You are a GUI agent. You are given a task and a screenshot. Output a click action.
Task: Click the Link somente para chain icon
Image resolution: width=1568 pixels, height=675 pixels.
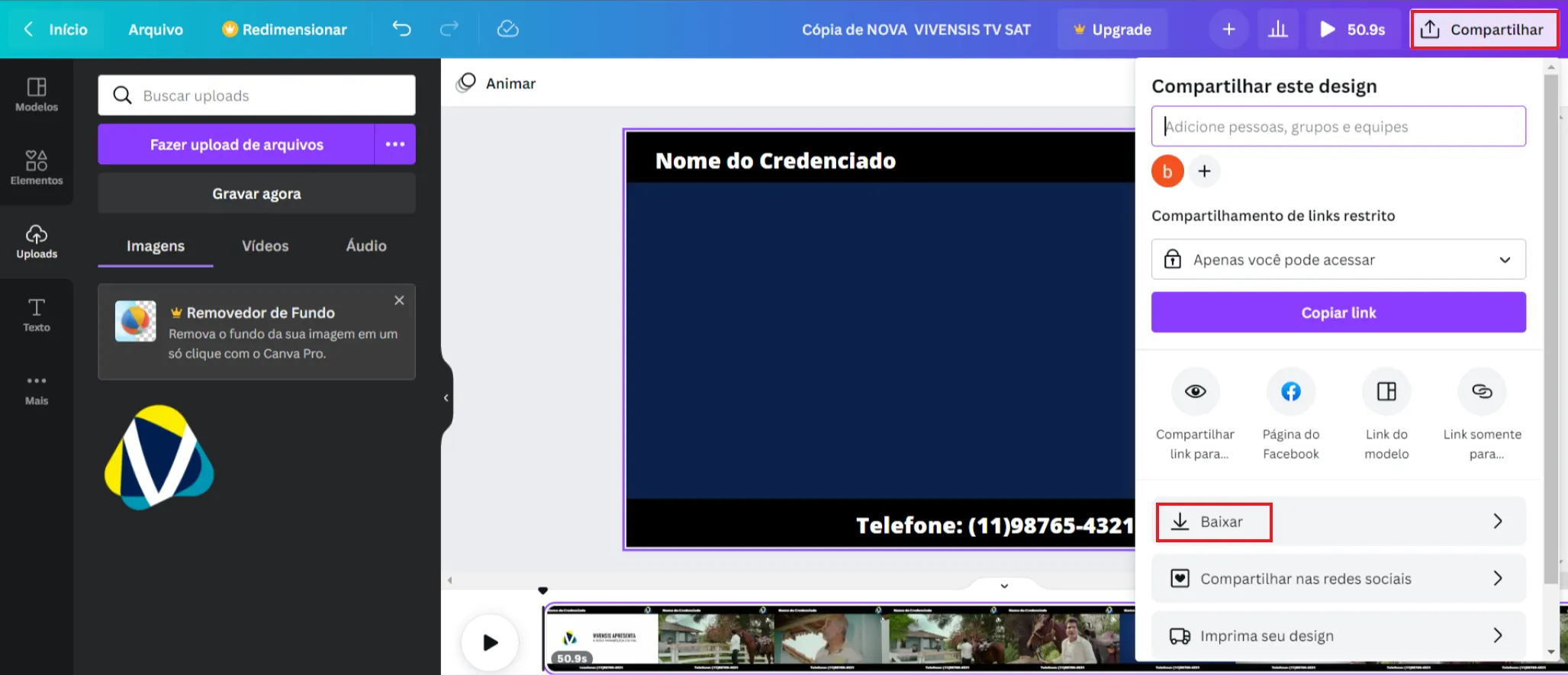pos(1482,392)
